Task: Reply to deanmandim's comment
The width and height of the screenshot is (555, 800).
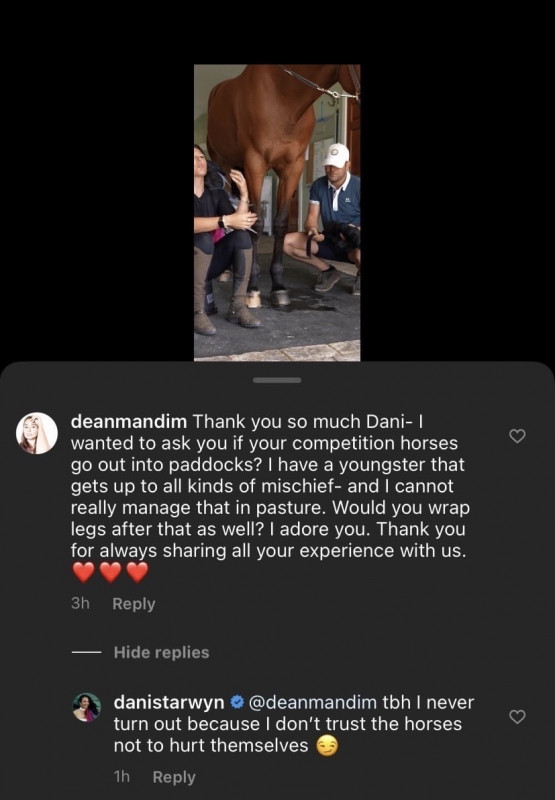Action: (134, 604)
